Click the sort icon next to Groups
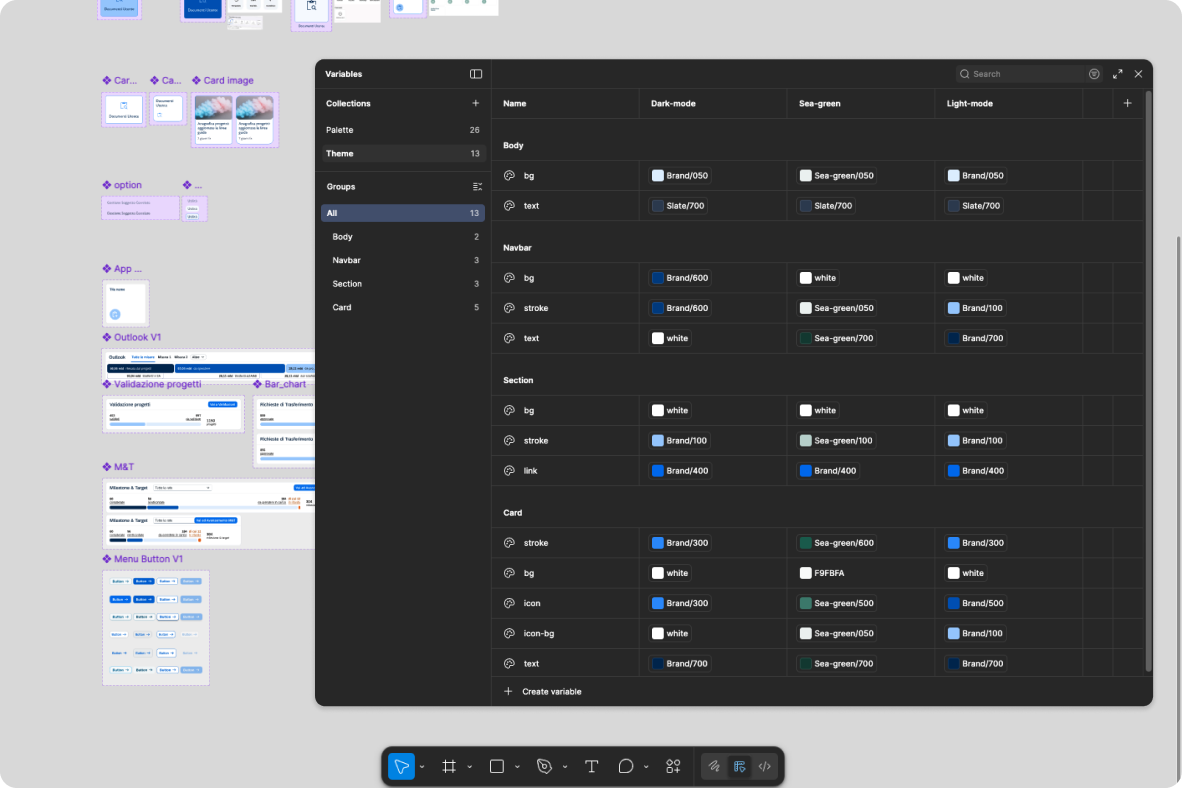The image size is (1182, 788). tap(477, 186)
